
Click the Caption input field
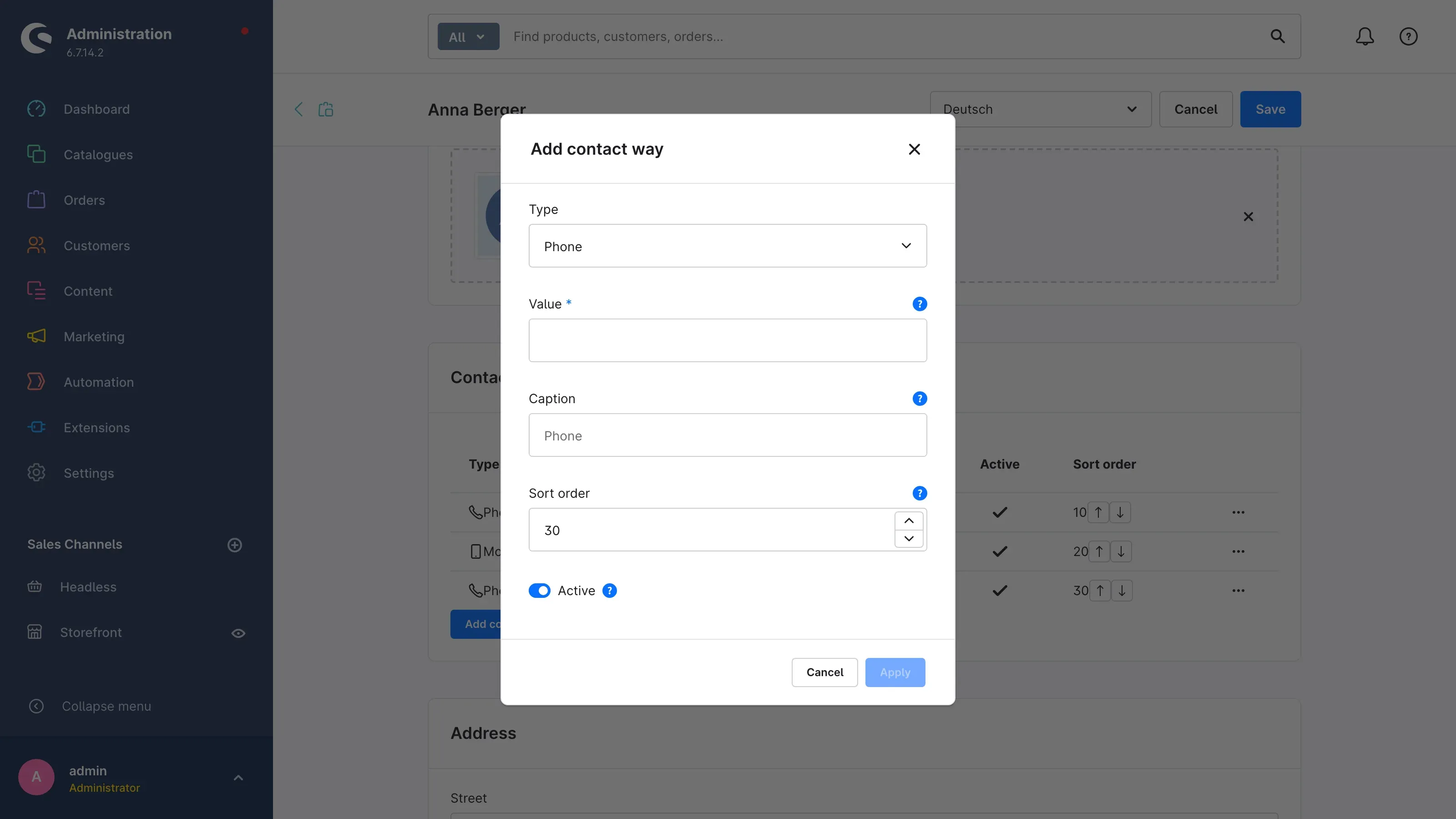tap(728, 435)
